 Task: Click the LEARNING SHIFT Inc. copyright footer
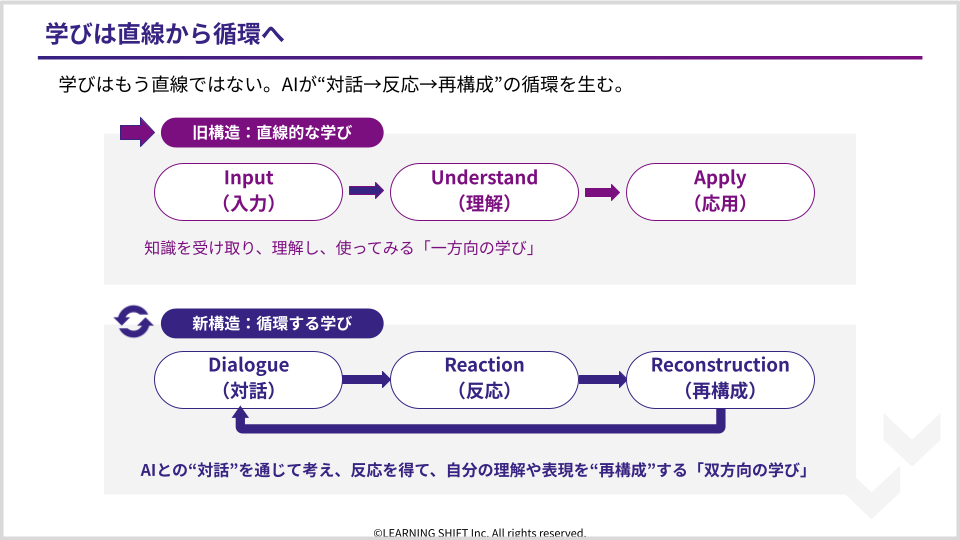tap(479, 533)
